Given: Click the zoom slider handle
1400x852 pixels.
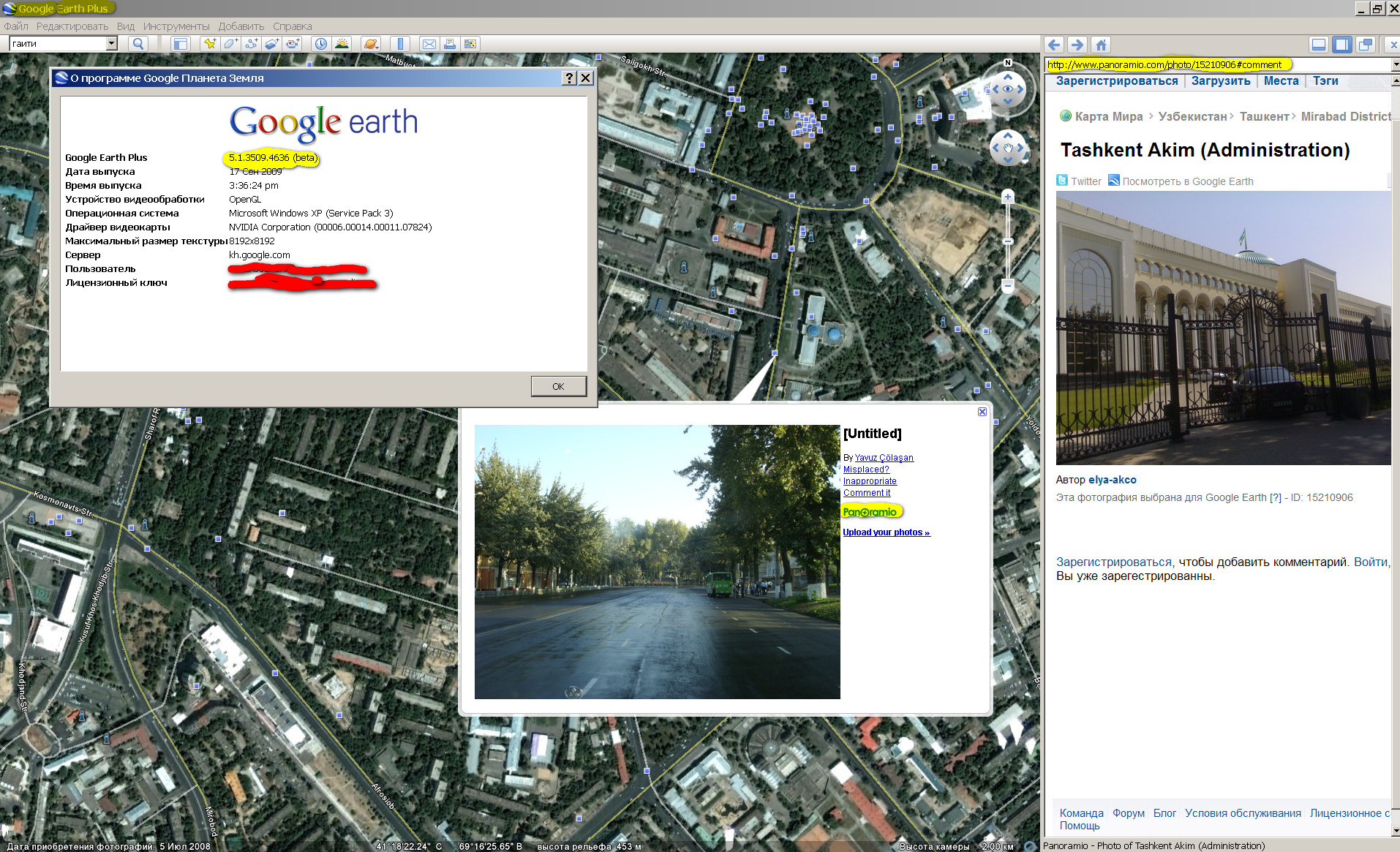Looking at the screenshot, I should tap(1008, 241).
